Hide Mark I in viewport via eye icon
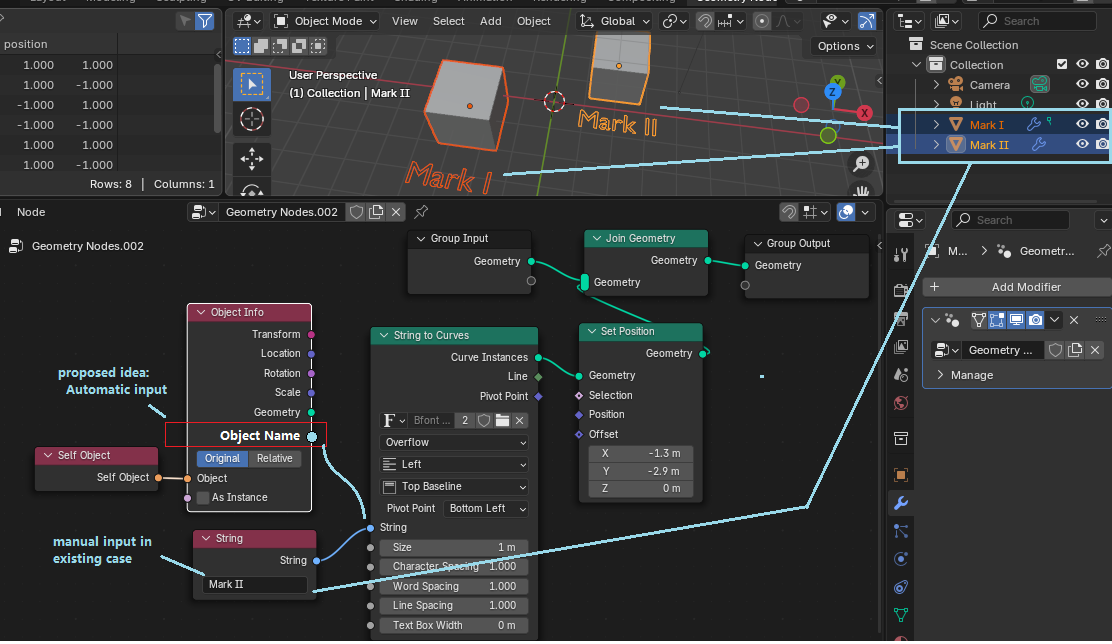Screen dimensions: 1112x644 click(x=1082, y=124)
